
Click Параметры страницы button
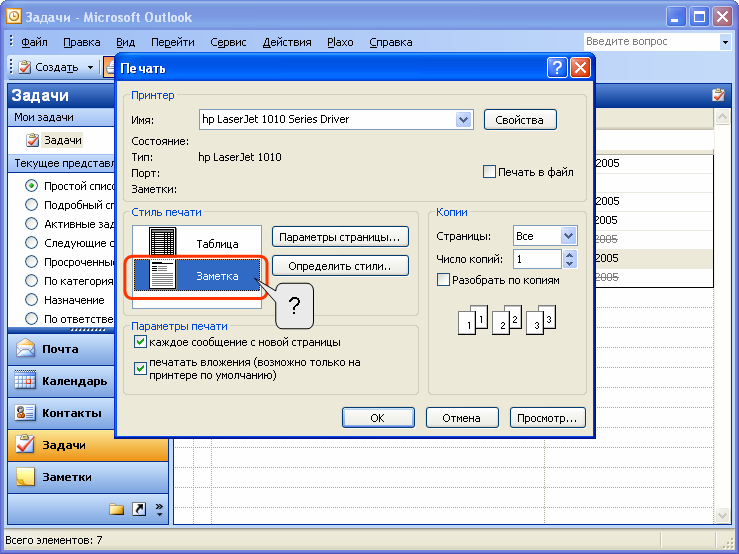(x=340, y=237)
